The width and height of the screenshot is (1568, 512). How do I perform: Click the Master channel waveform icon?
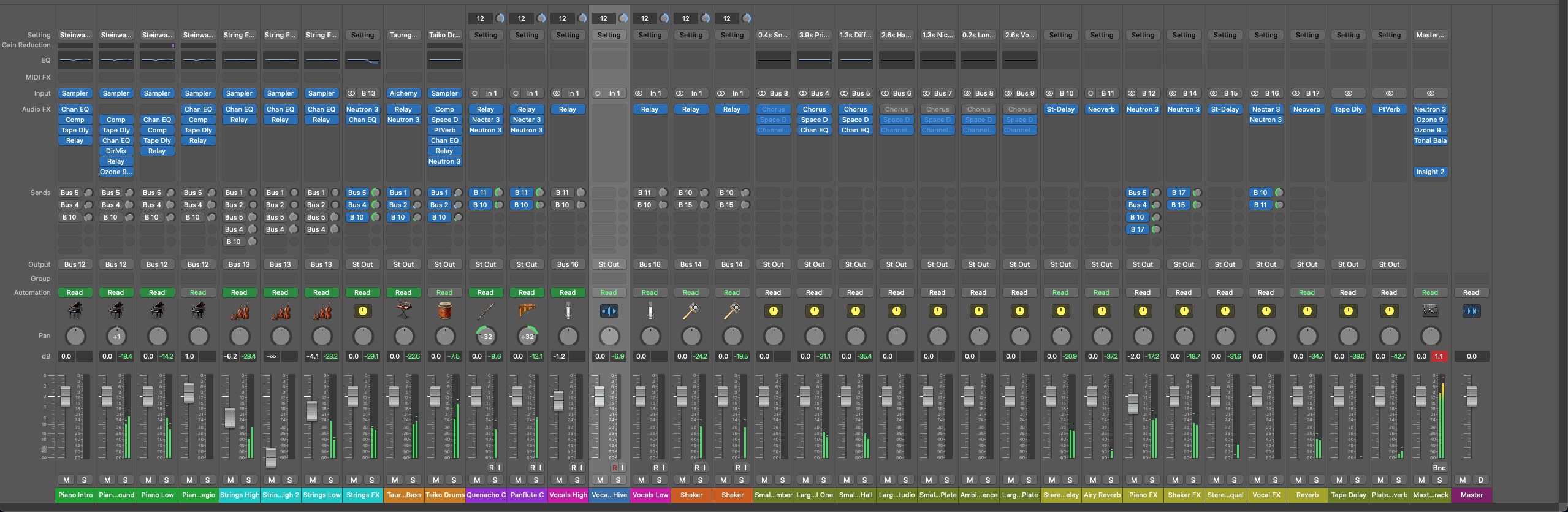click(1471, 311)
